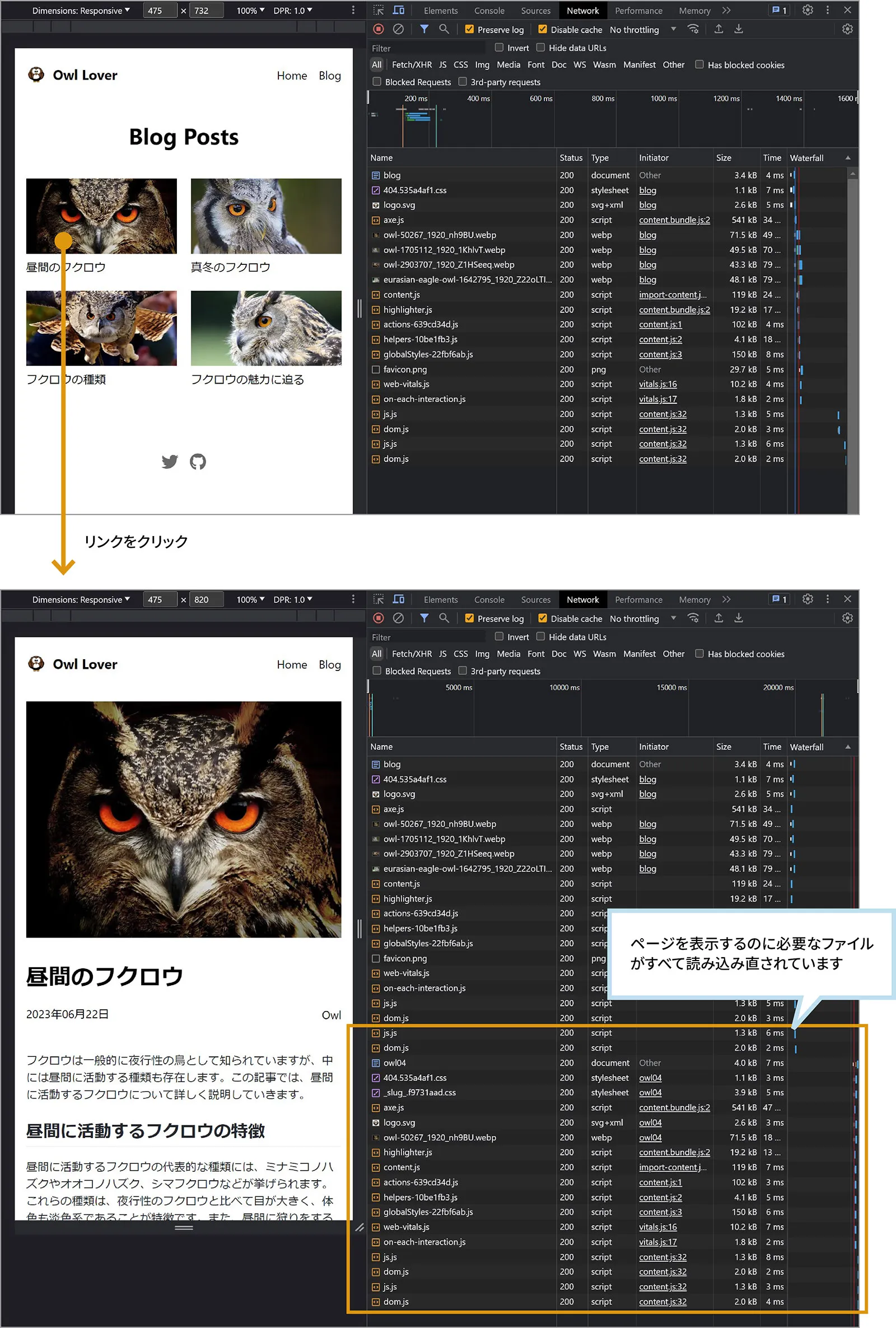Open the DPR: 1.0 dropdown

(x=293, y=10)
